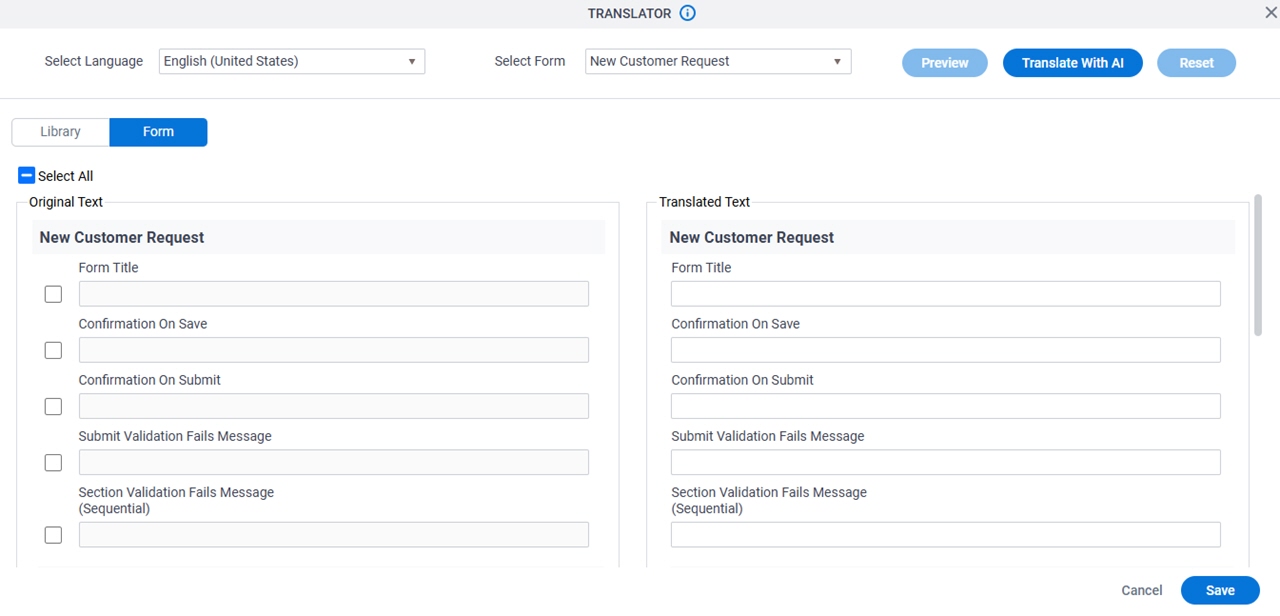Click the Select Language label
This screenshot has width=1280, height=616.
click(94, 61)
